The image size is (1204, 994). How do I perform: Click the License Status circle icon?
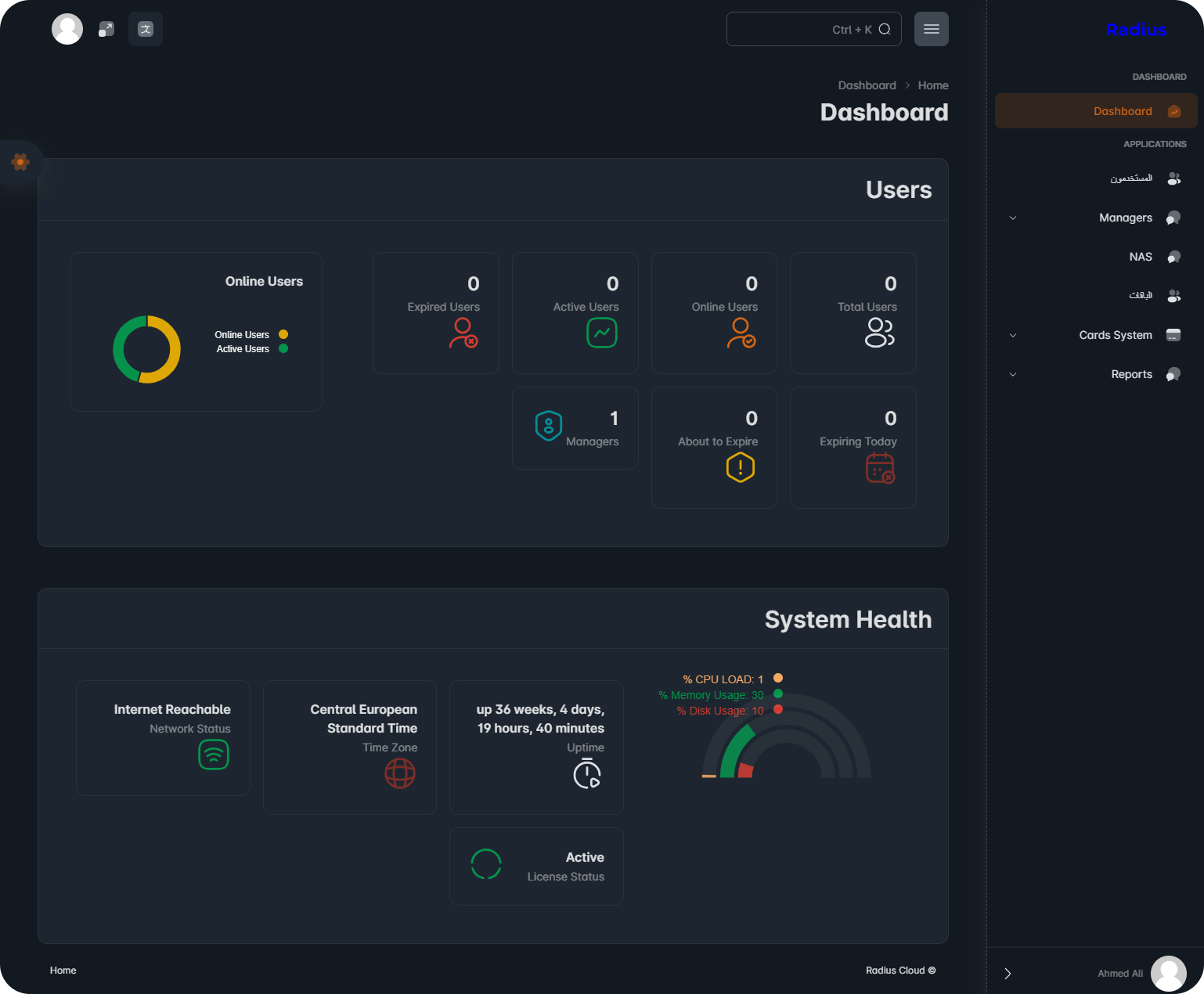click(x=486, y=864)
